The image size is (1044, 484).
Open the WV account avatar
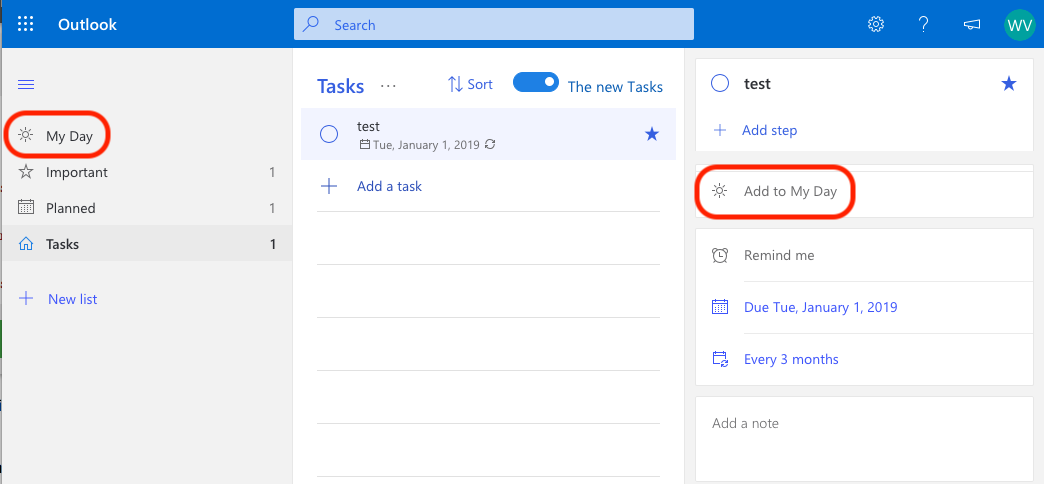click(1020, 25)
